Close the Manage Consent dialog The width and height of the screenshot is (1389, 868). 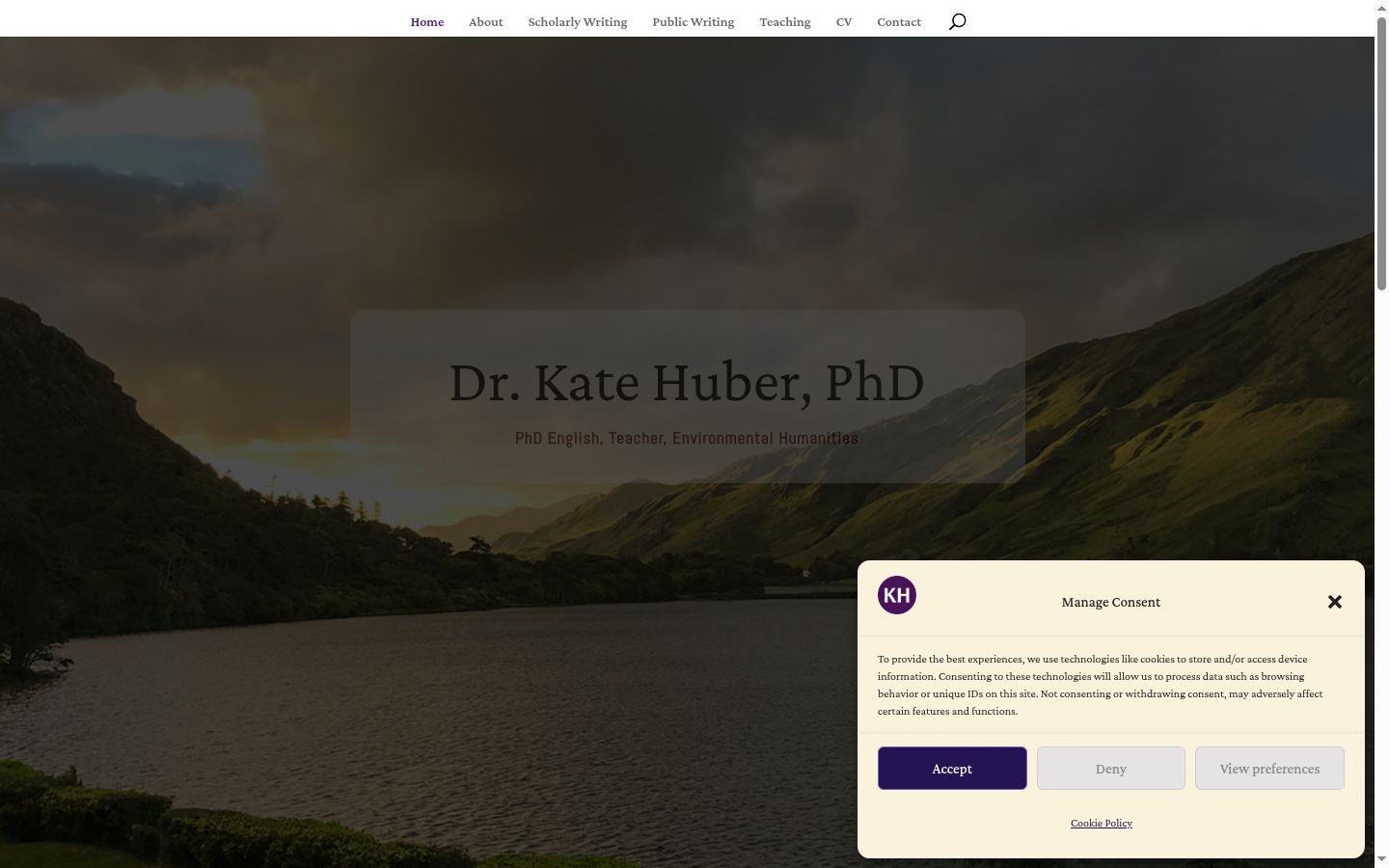1335,602
